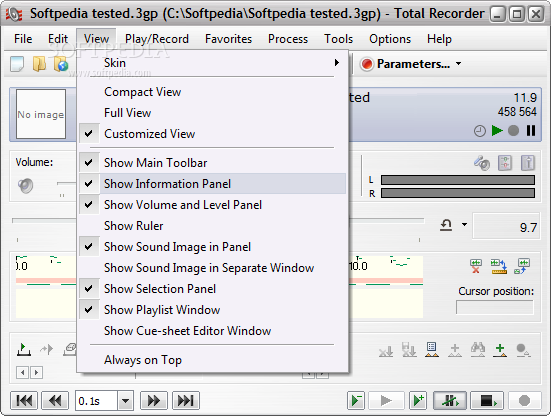Image resolution: width=551 pixels, height=416 pixels.
Task: Expand the Skin submenu
Action: 212,63
